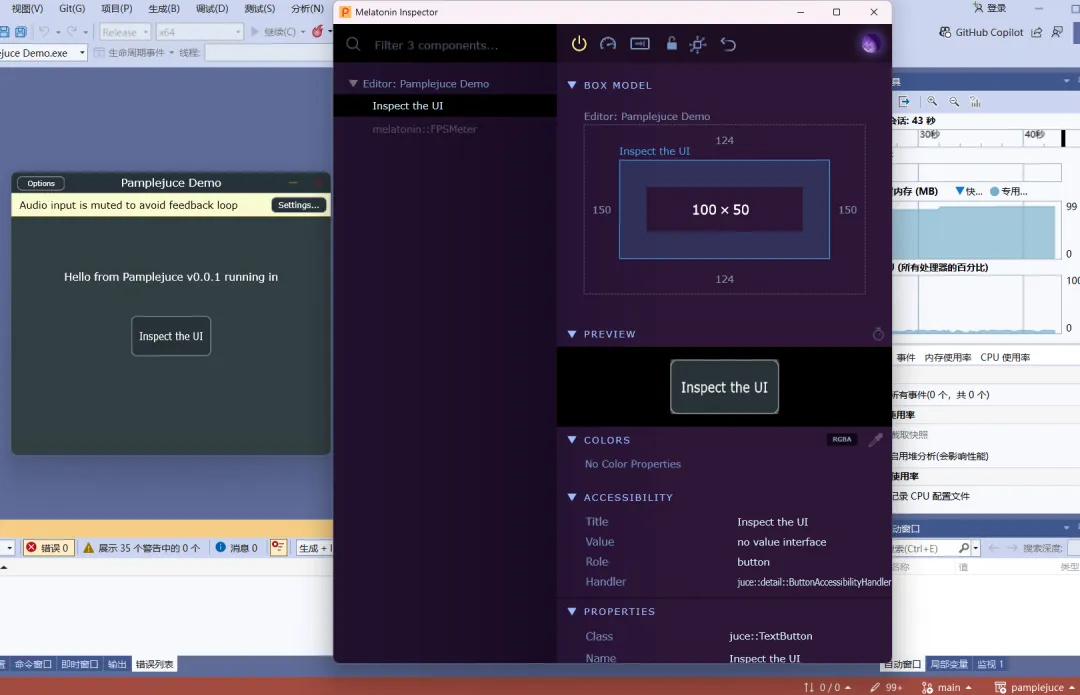
Task: Click the search magnifier in inspector
Action: [x=353, y=45]
